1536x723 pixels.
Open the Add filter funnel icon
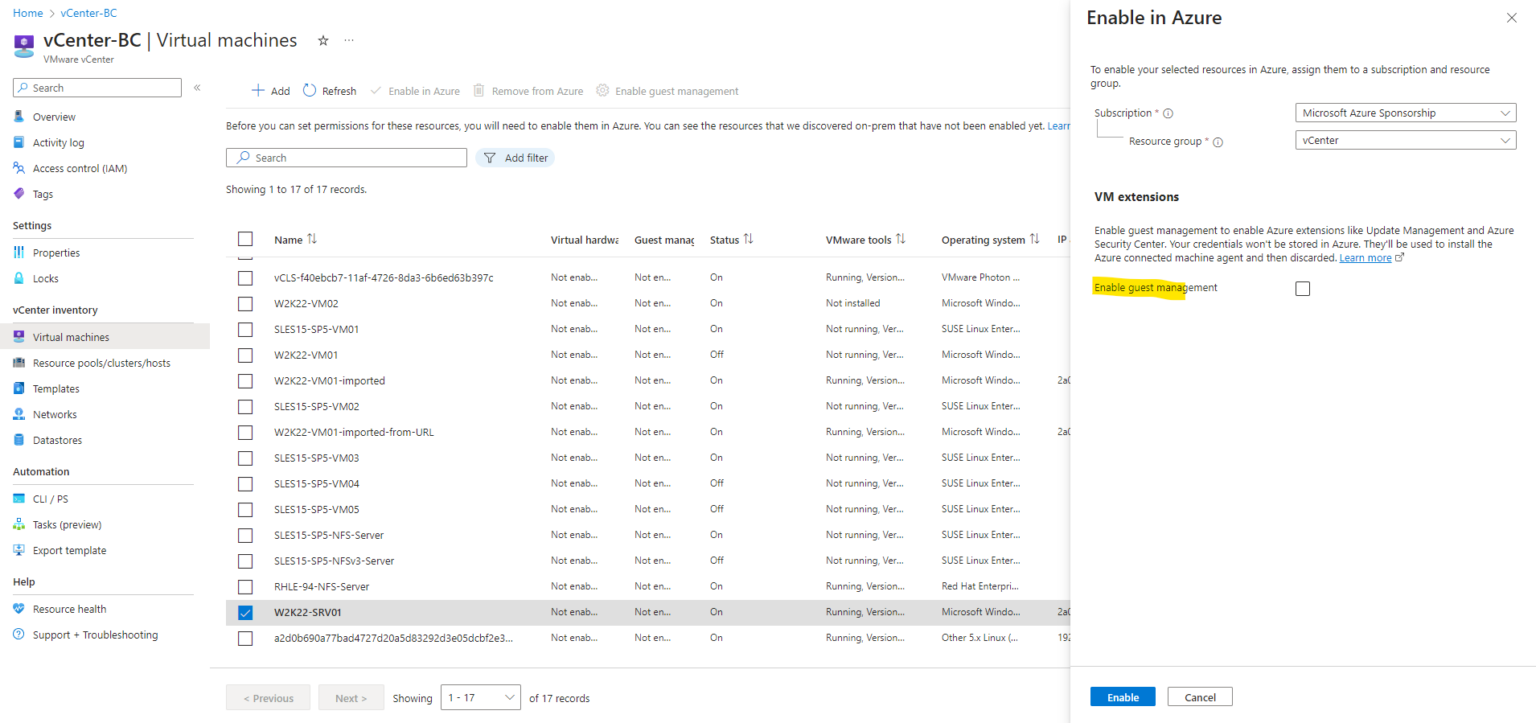click(x=490, y=157)
